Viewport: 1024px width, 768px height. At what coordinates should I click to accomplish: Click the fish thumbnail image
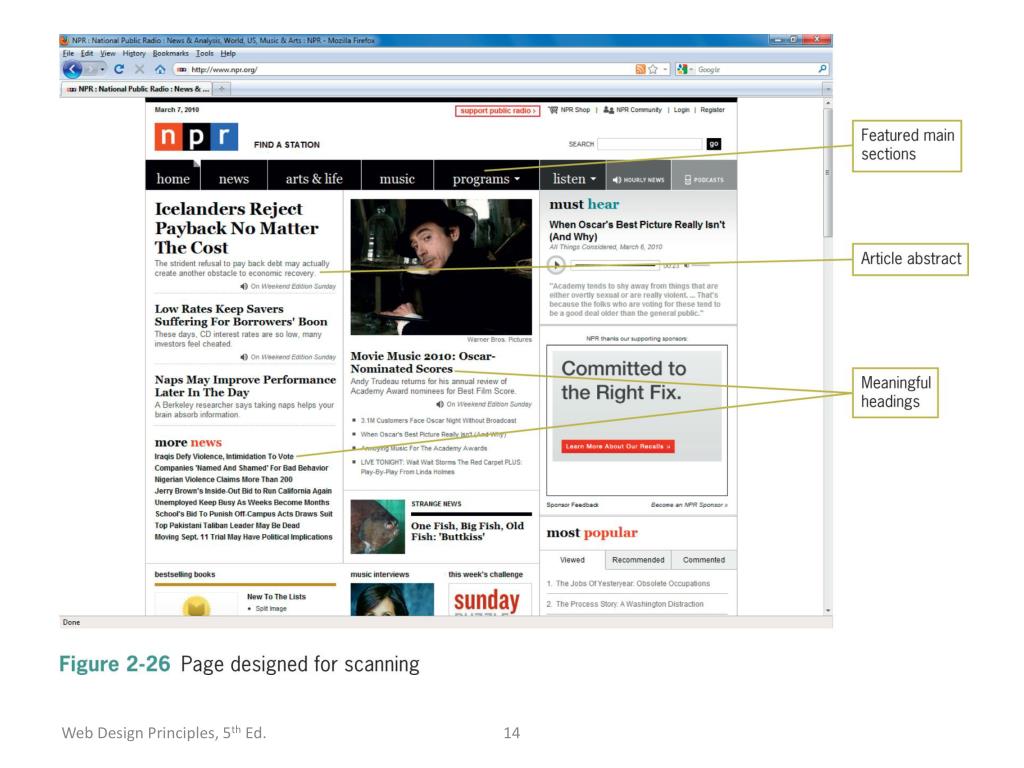(x=377, y=526)
